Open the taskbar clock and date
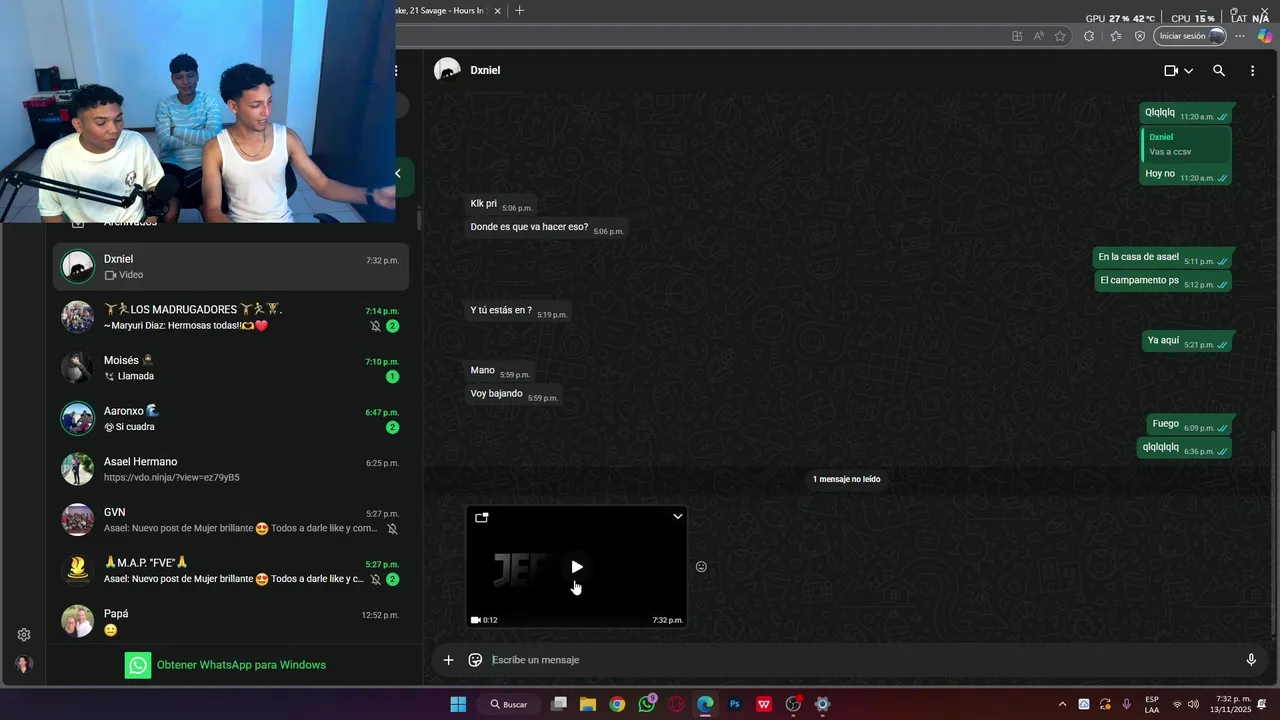The height and width of the screenshot is (720, 1280). (x=1233, y=704)
